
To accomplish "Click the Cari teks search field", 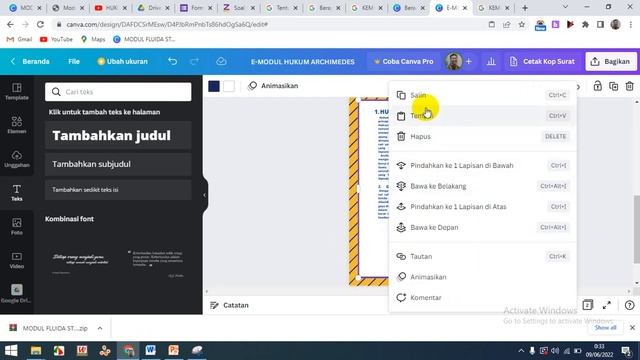I will coord(118,92).
